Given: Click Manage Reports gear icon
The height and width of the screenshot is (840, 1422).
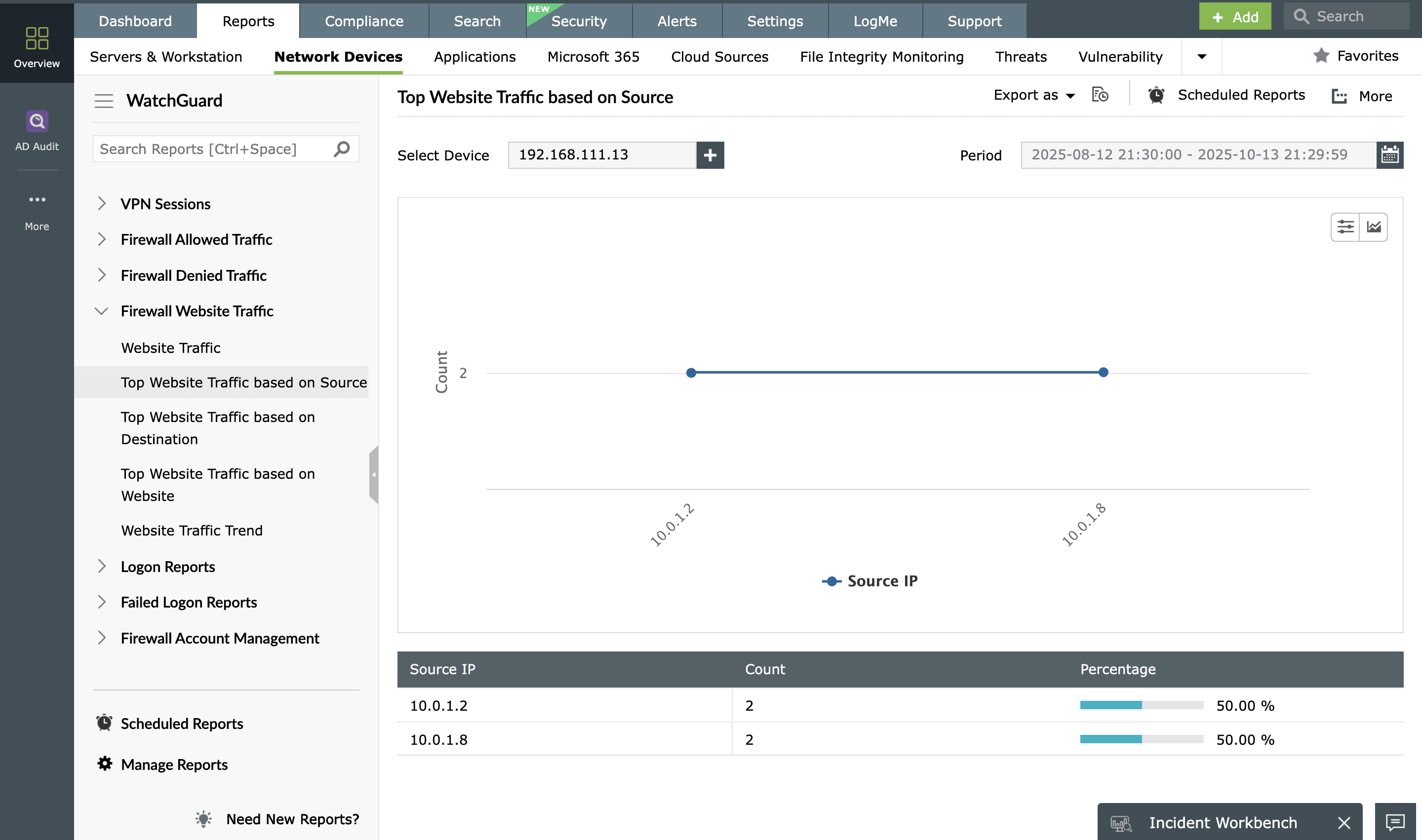Looking at the screenshot, I should pyautogui.click(x=105, y=764).
